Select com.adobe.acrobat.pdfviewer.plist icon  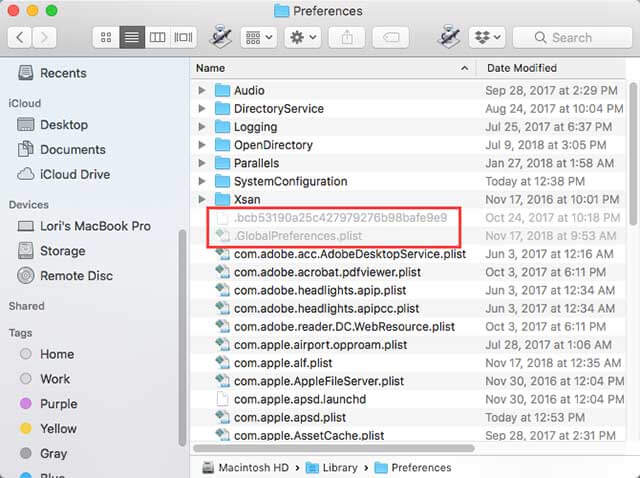point(222,272)
